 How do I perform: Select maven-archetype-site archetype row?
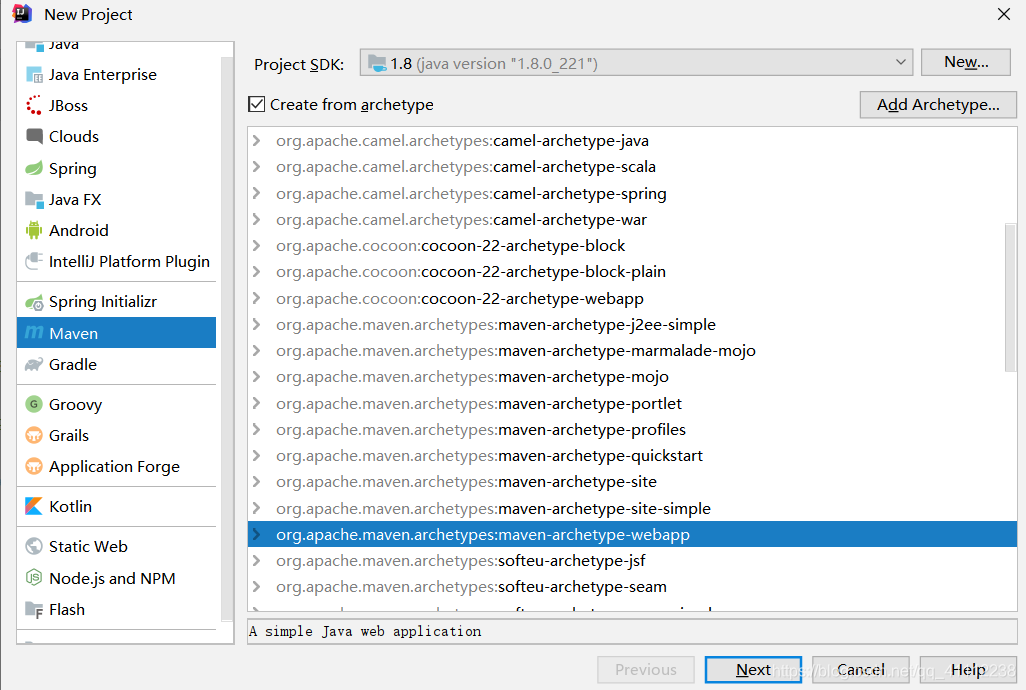632,481
